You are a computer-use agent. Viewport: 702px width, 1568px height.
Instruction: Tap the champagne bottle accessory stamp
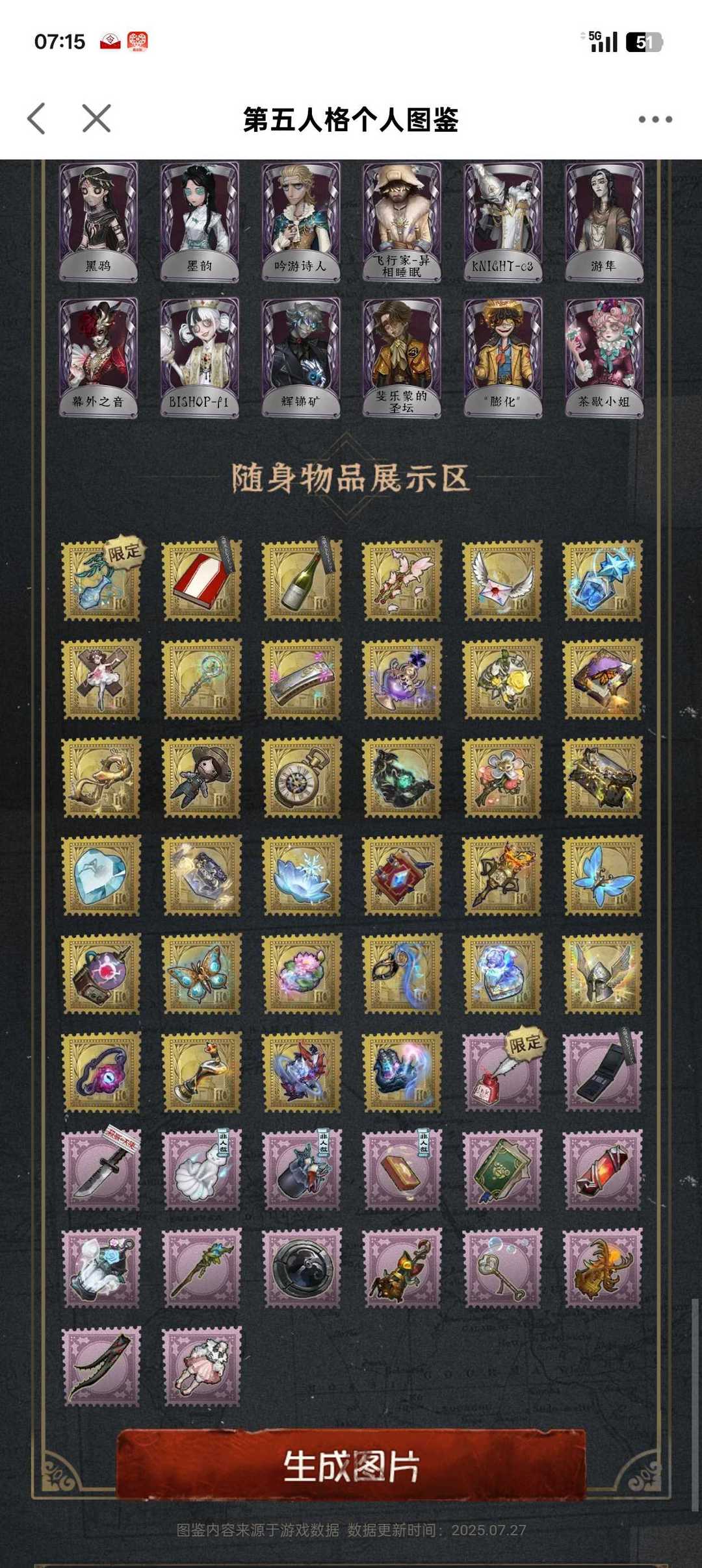click(301, 581)
